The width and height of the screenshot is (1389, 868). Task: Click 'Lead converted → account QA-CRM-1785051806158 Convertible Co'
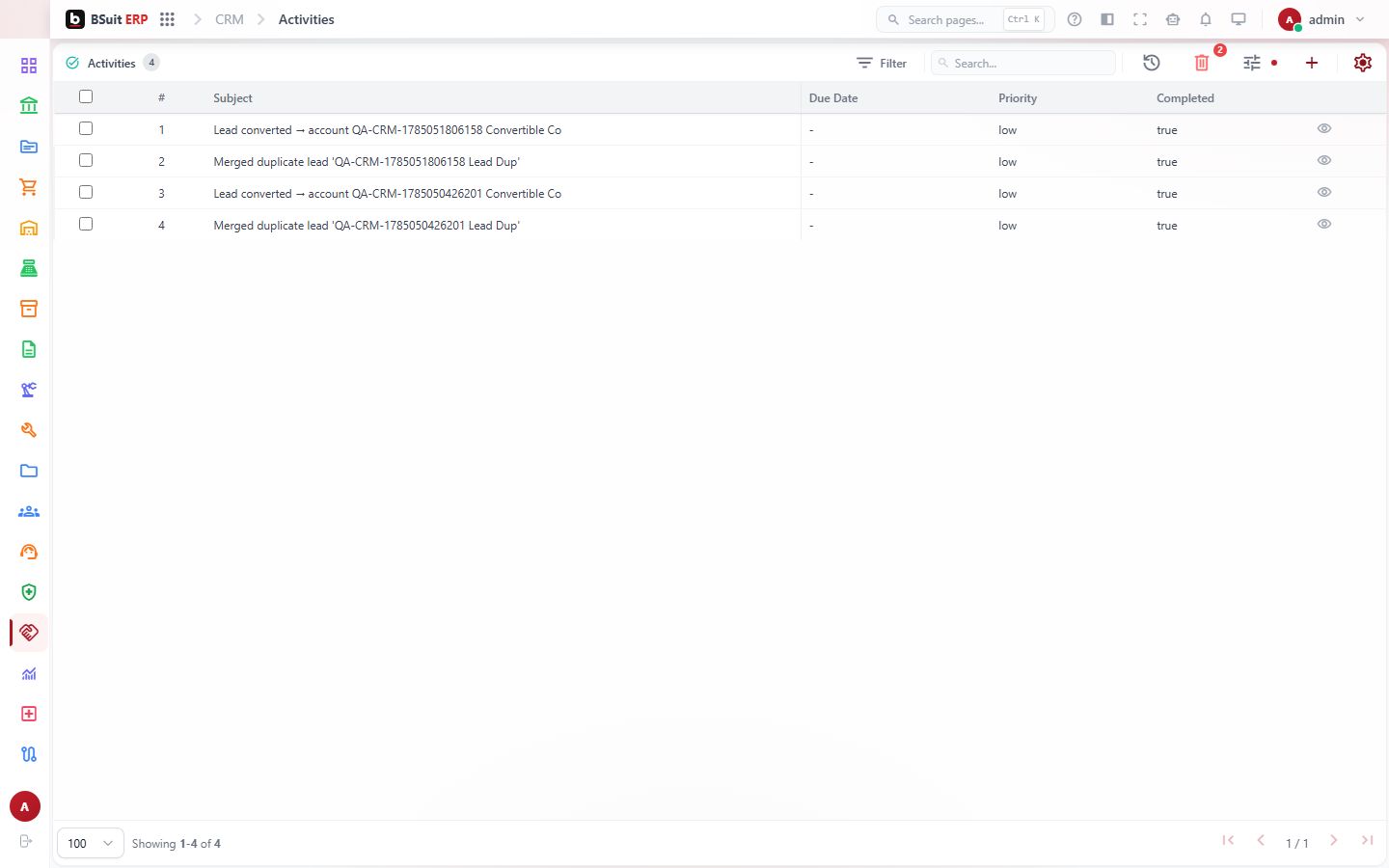click(387, 130)
